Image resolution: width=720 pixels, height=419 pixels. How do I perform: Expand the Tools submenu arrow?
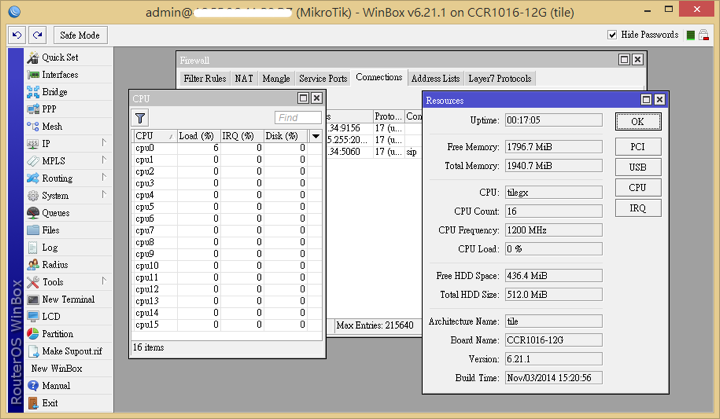[x=104, y=281]
